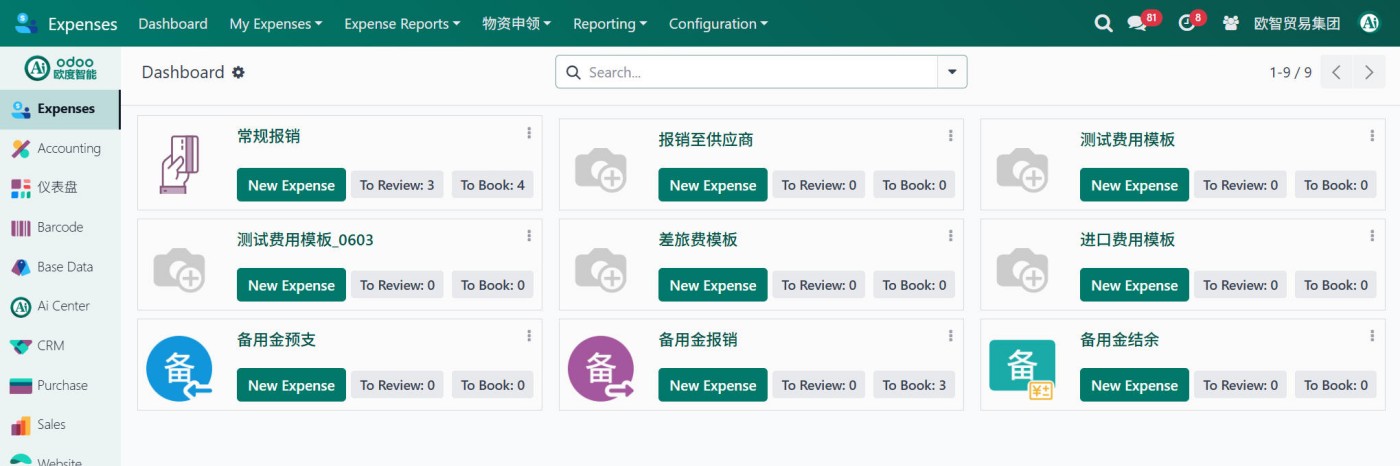The height and width of the screenshot is (466, 1400).
Task: Click the Expenses title in the top bar
Action: click(83, 23)
